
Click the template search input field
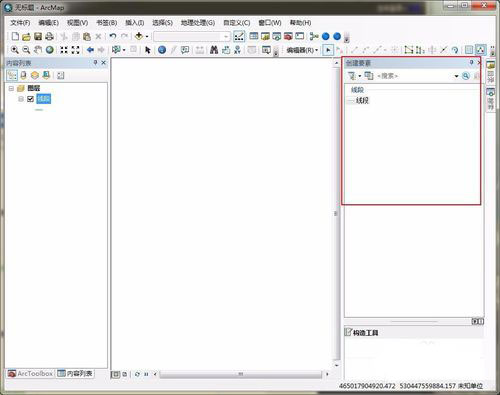414,76
